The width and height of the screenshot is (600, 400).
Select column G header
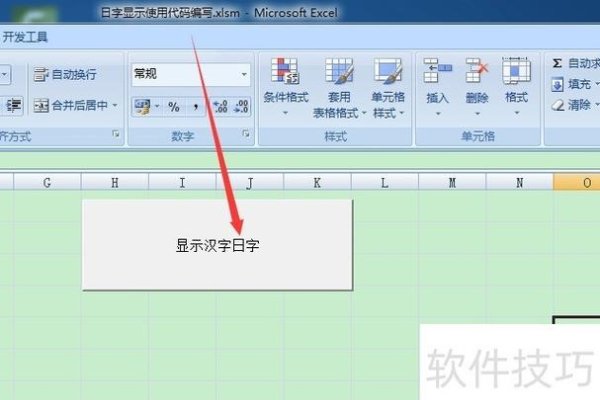pos(47,183)
